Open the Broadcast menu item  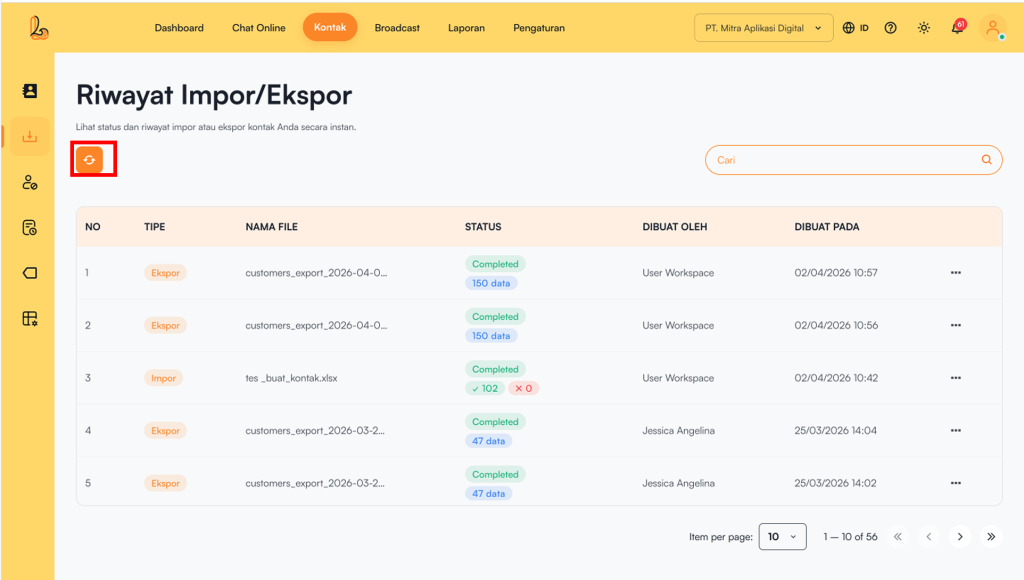(397, 28)
